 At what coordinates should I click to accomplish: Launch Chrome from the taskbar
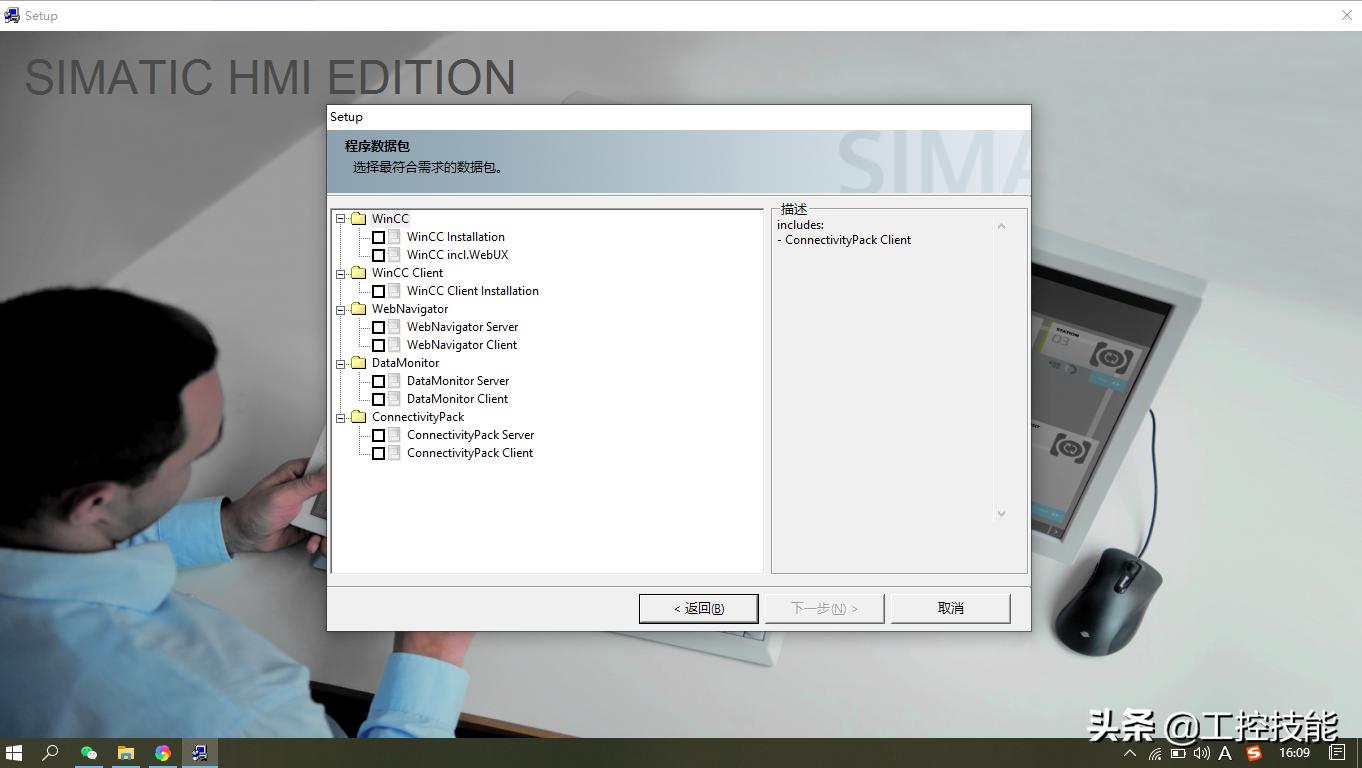163,753
